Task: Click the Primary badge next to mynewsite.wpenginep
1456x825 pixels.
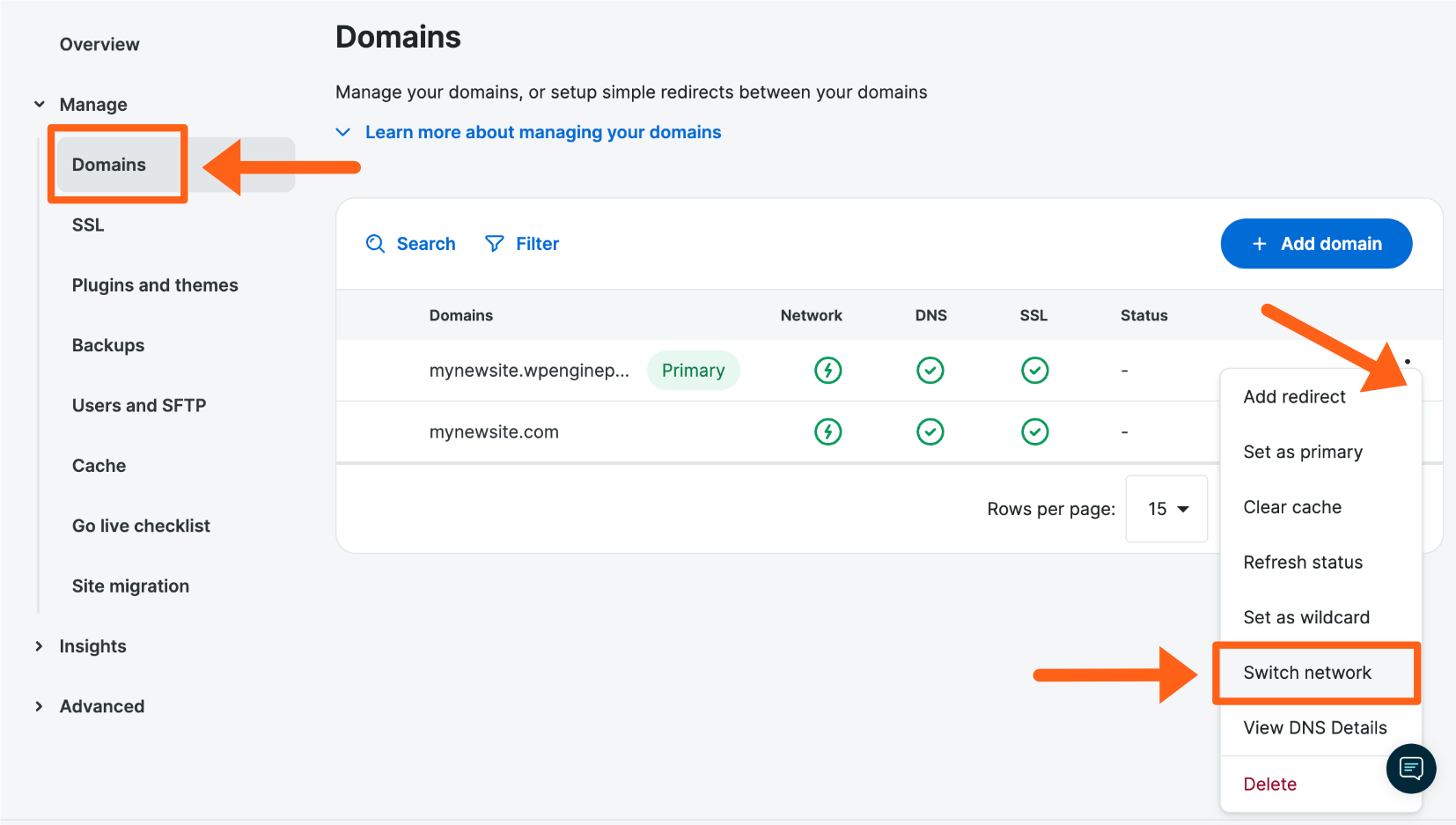Action: (694, 370)
